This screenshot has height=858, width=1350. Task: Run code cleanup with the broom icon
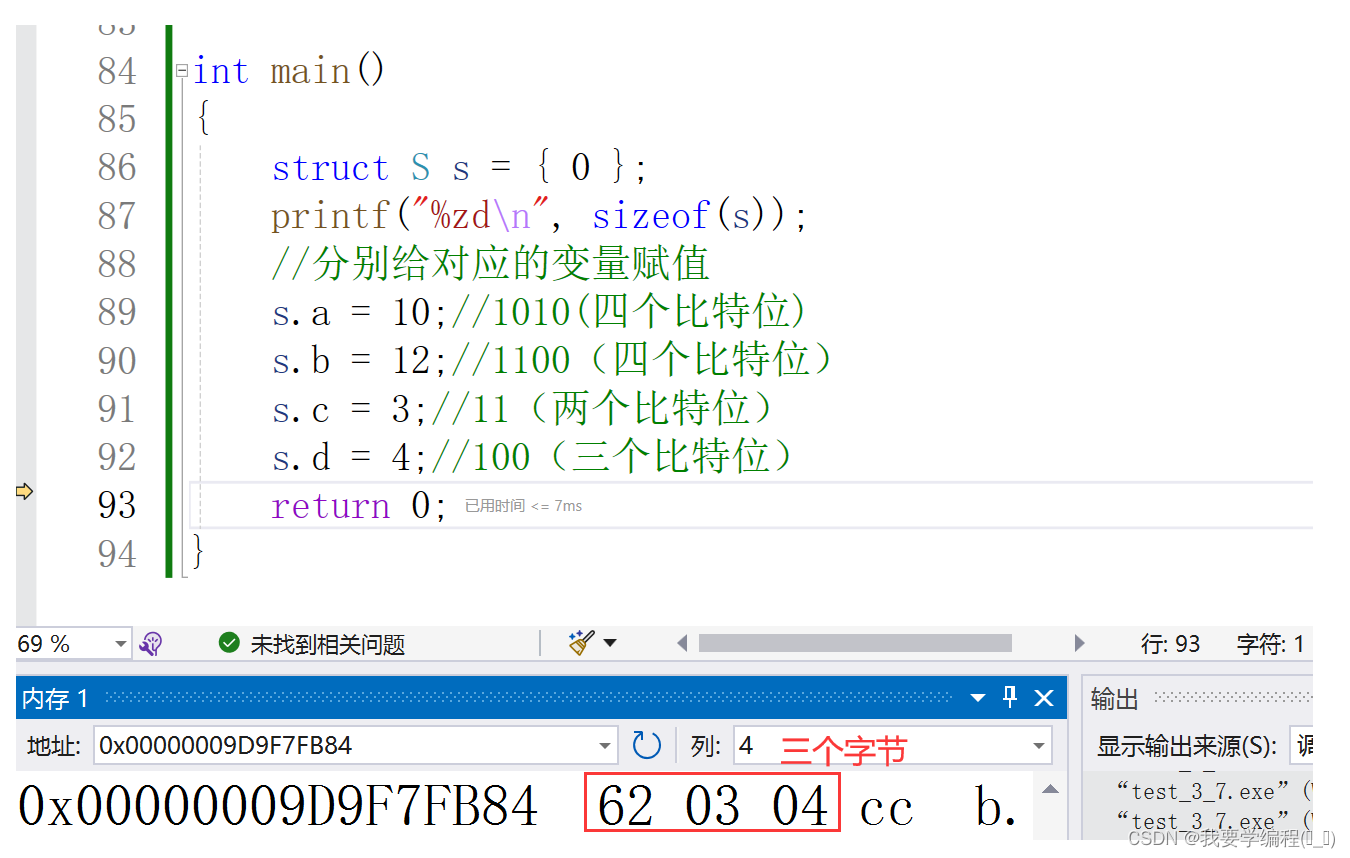click(581, 643)
